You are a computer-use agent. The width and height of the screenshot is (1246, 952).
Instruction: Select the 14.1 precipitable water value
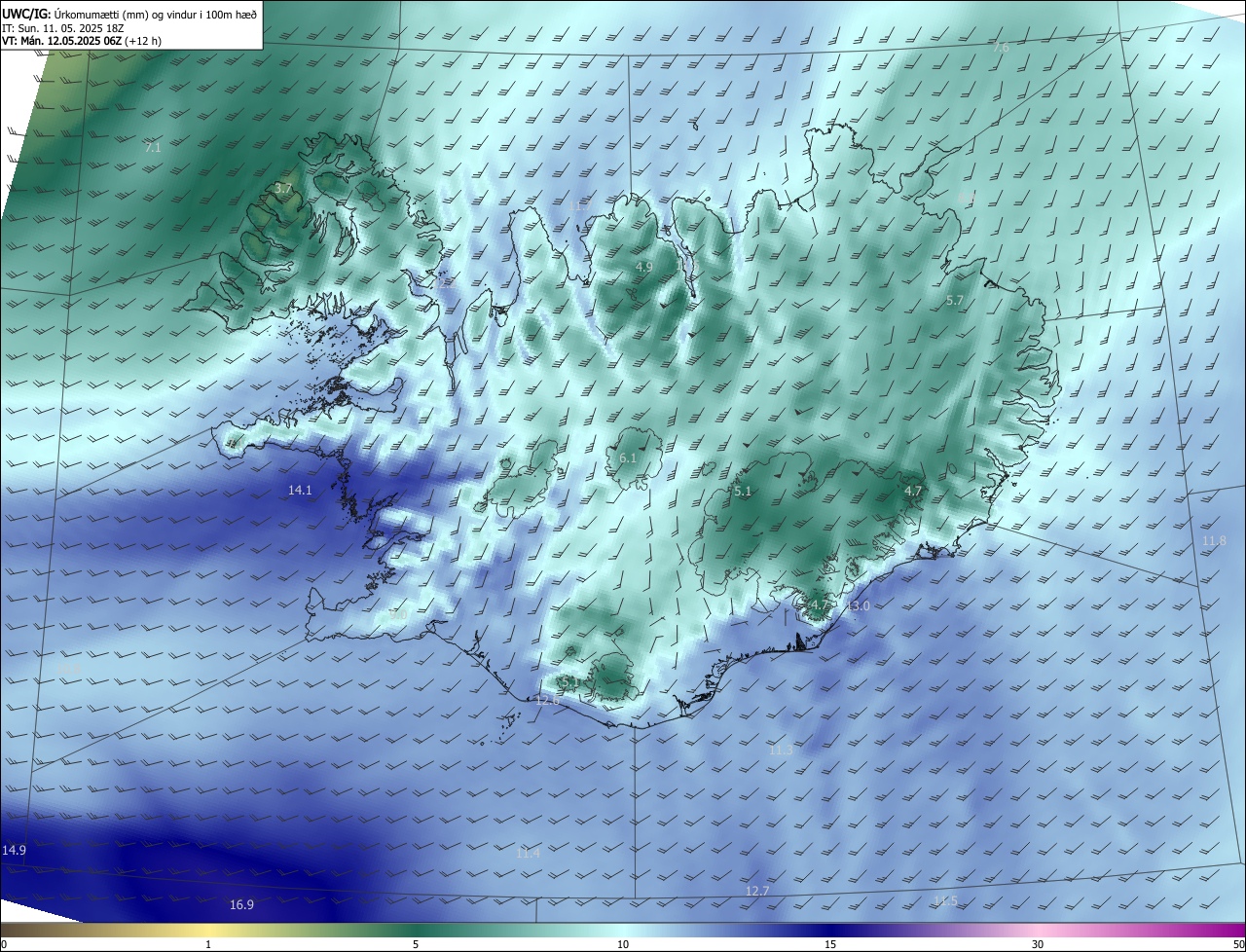point(300,491)
